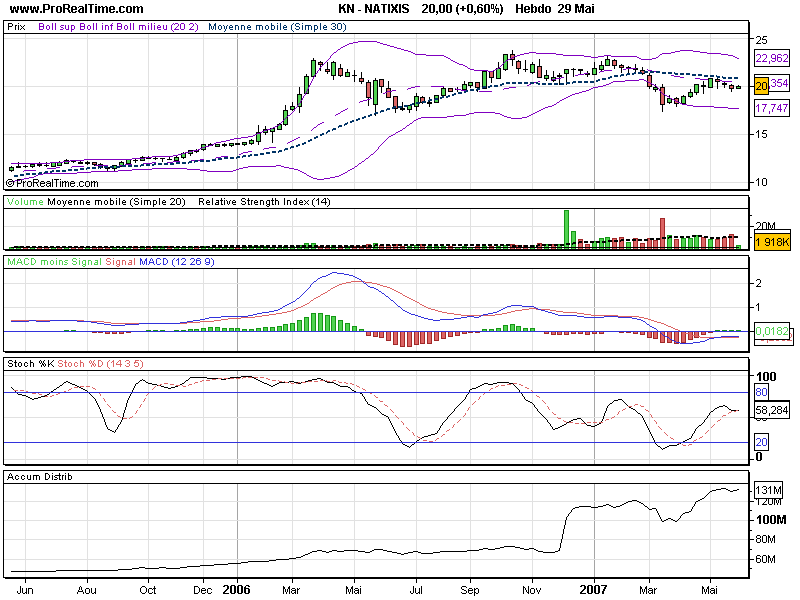Click the 20,00 (+0,60%) quote
Viewport: 800px width, 600px height.
tap(462, 9)
